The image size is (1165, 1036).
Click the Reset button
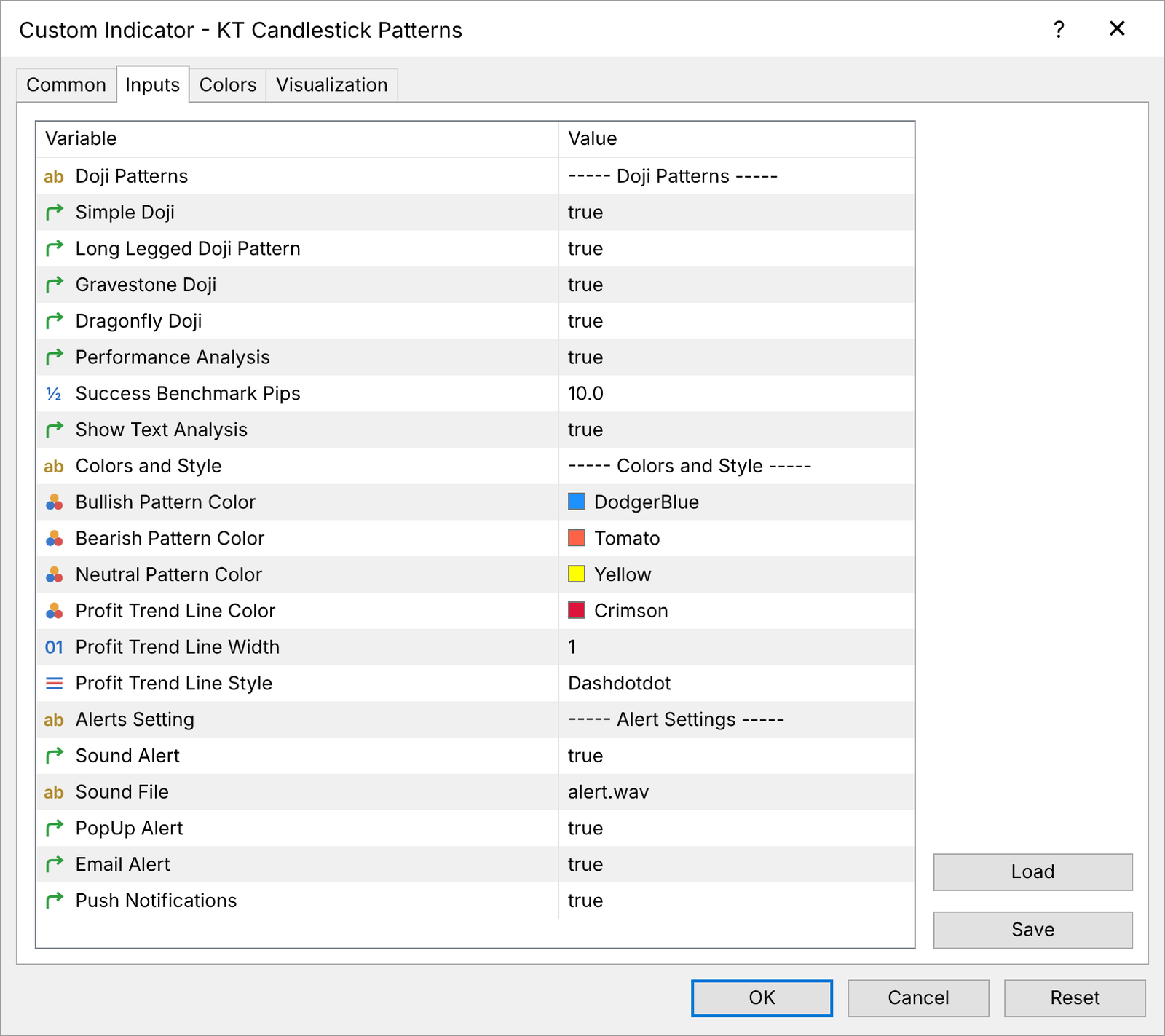pos(1075,997)
